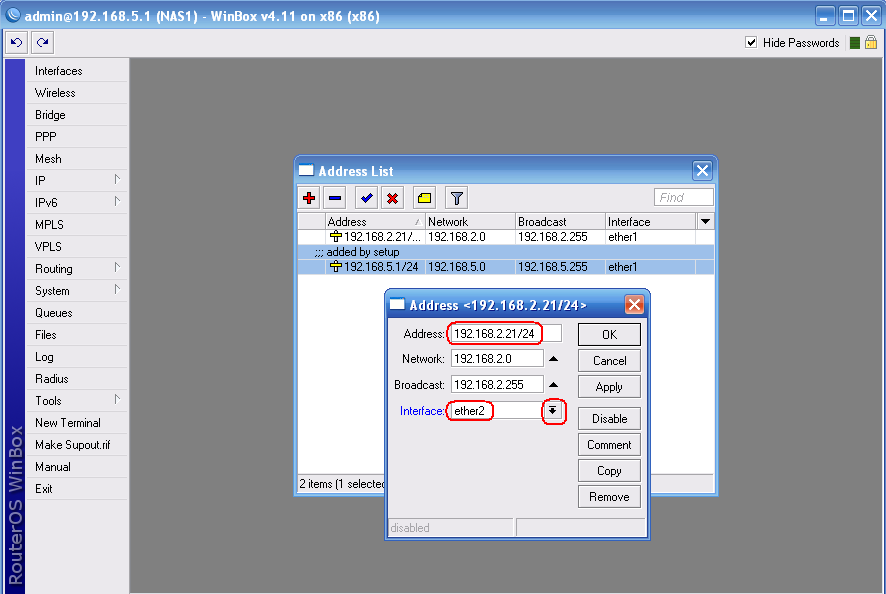Screen dimensions: 886x594
Task: Open the Mesh menu item
Action: pos(77,159)
